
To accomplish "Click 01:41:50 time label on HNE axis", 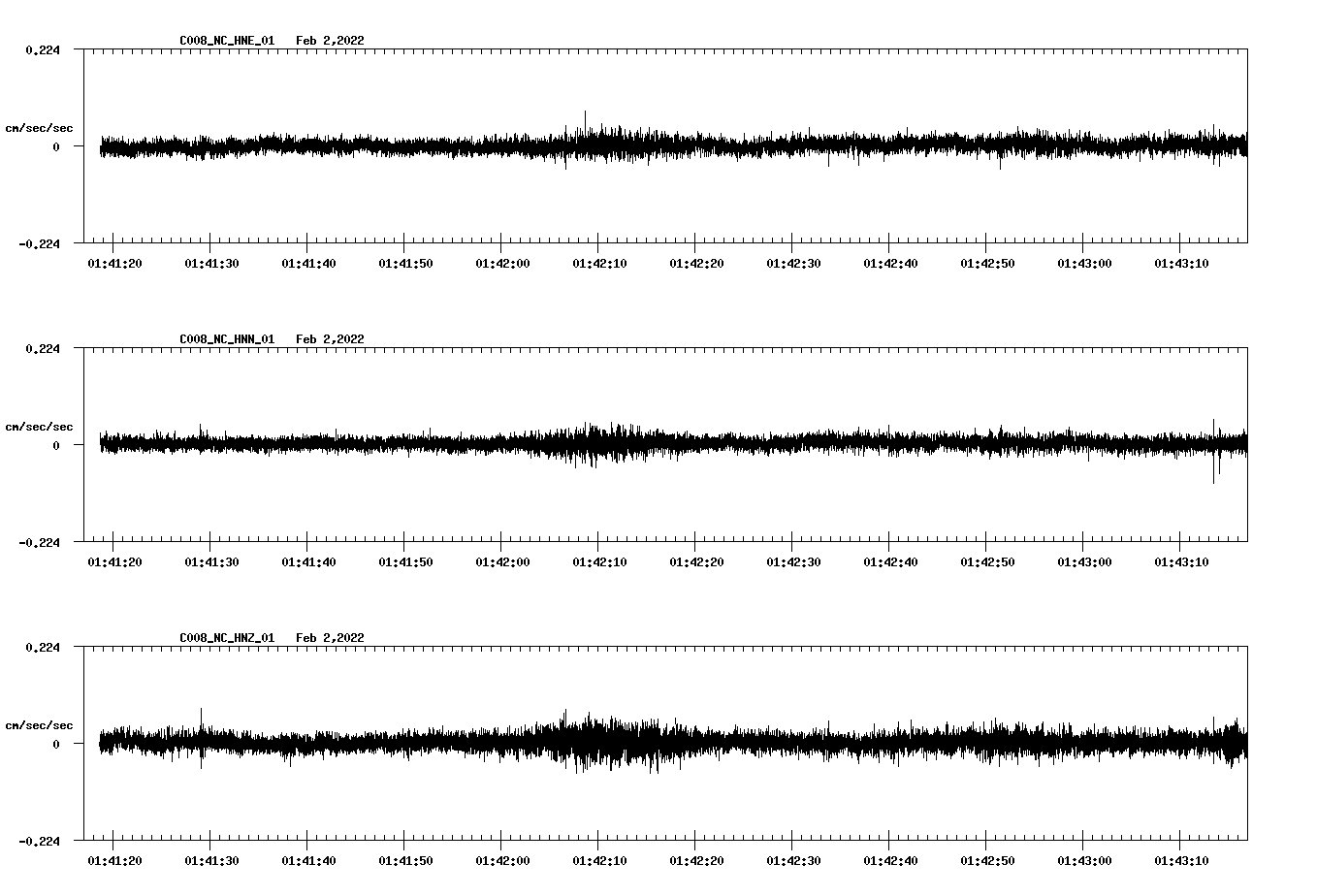I will [405, 264].
